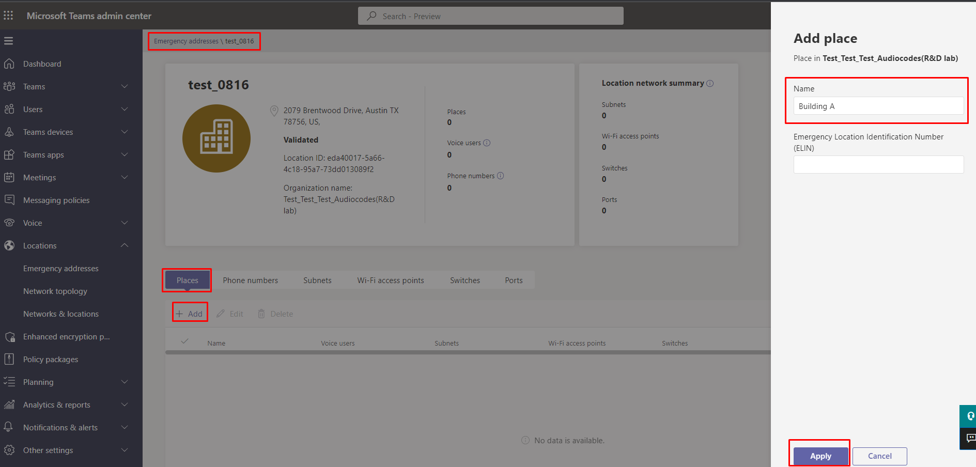Collapse the navigation hamburger menu
976x467 pixels.
9,41
